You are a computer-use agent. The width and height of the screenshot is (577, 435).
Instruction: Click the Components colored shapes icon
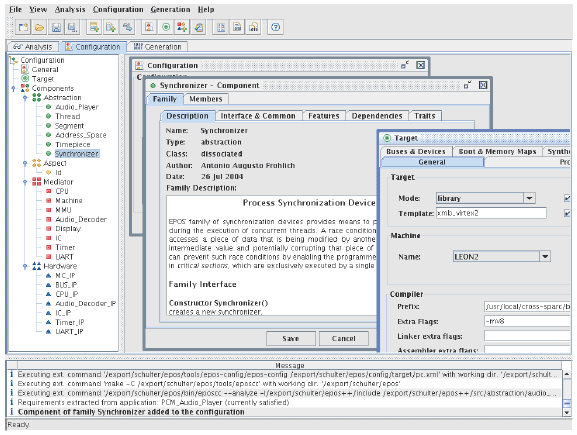coord(25,88)
